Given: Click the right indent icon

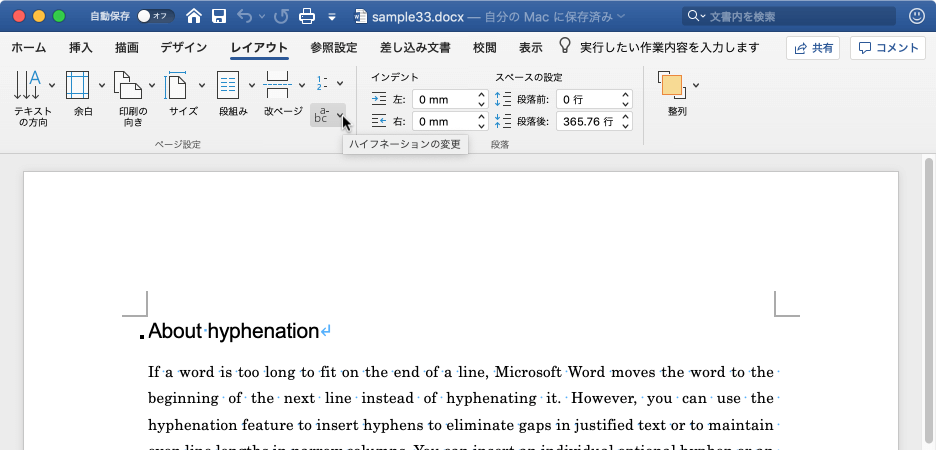Looking at the screenshot, I should pyautogui.click(x=378, y=122).
